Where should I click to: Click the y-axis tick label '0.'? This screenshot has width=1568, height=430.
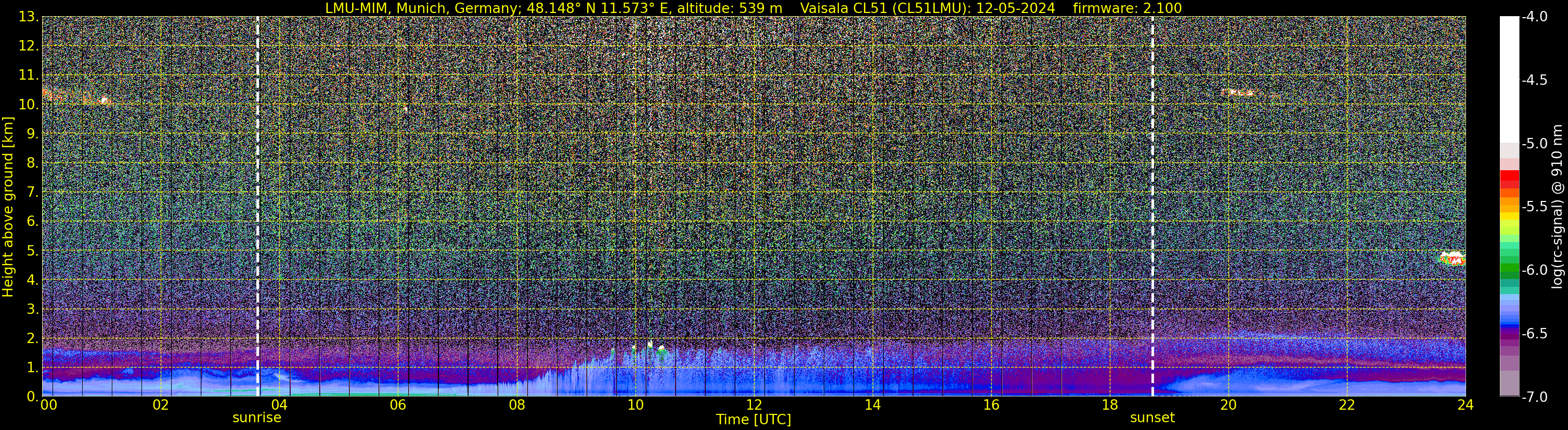pyautogui.click(x=32, y=397)
